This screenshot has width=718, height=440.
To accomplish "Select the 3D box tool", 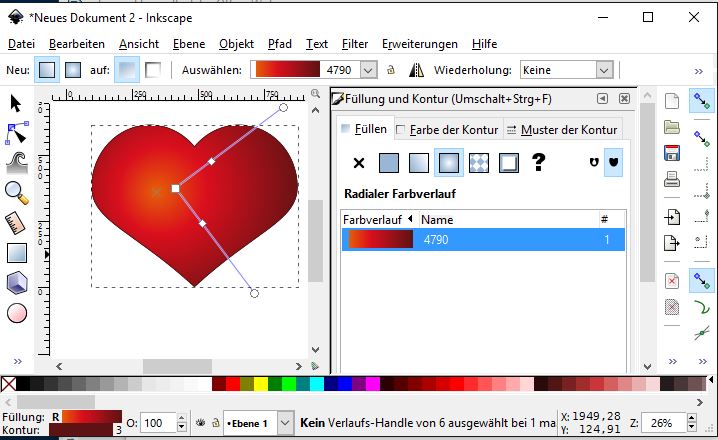I will point(17,283).
